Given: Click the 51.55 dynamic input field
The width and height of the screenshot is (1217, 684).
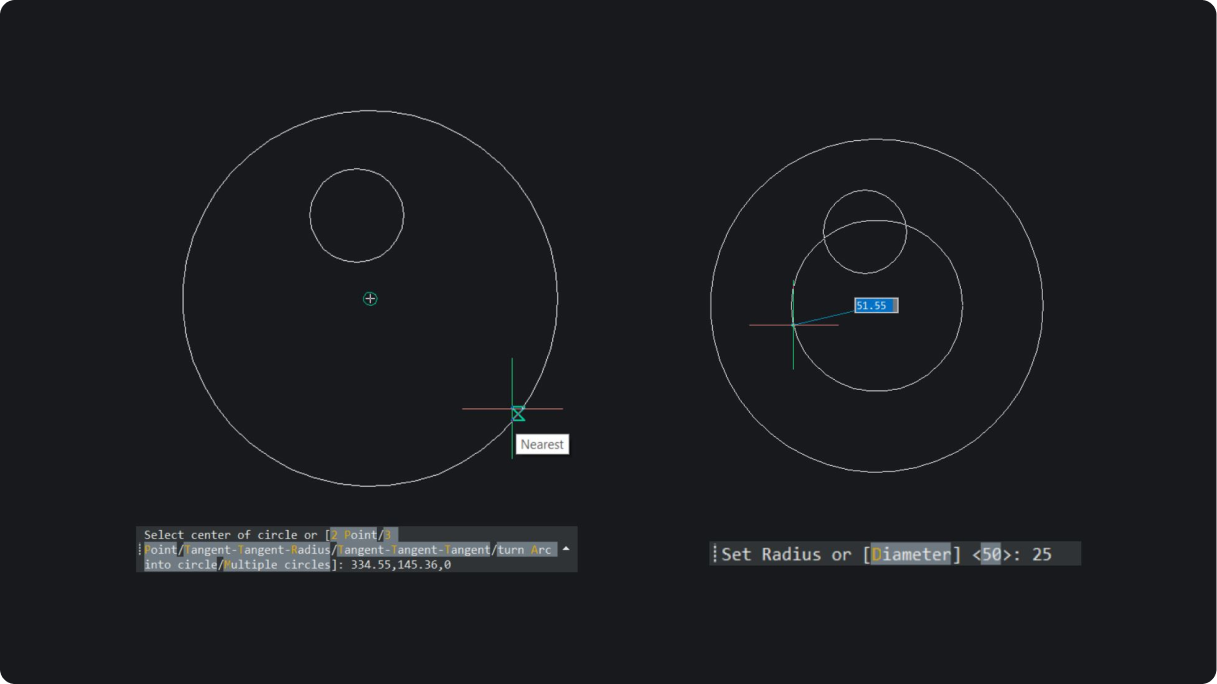Looking at the screenshot, I should coord(875,306).
